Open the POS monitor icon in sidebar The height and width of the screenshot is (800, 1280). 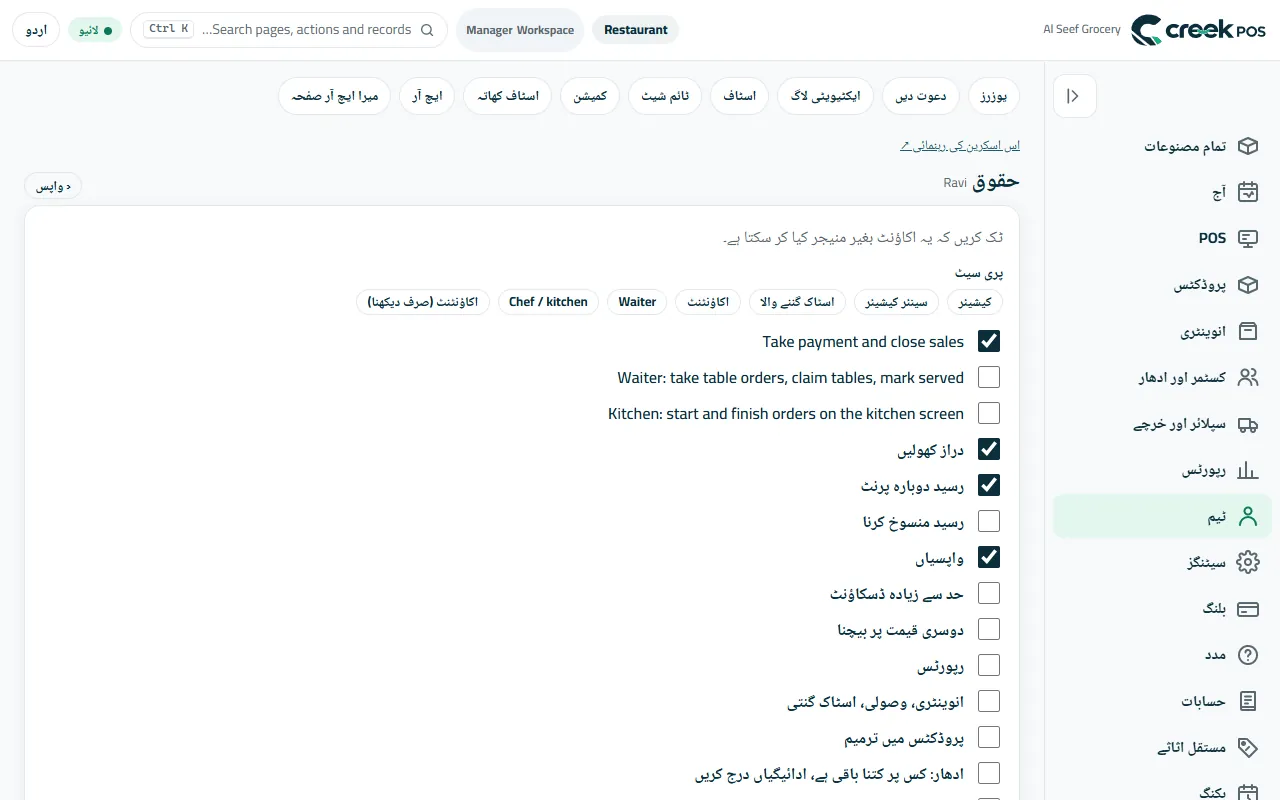pos(1247,238)
